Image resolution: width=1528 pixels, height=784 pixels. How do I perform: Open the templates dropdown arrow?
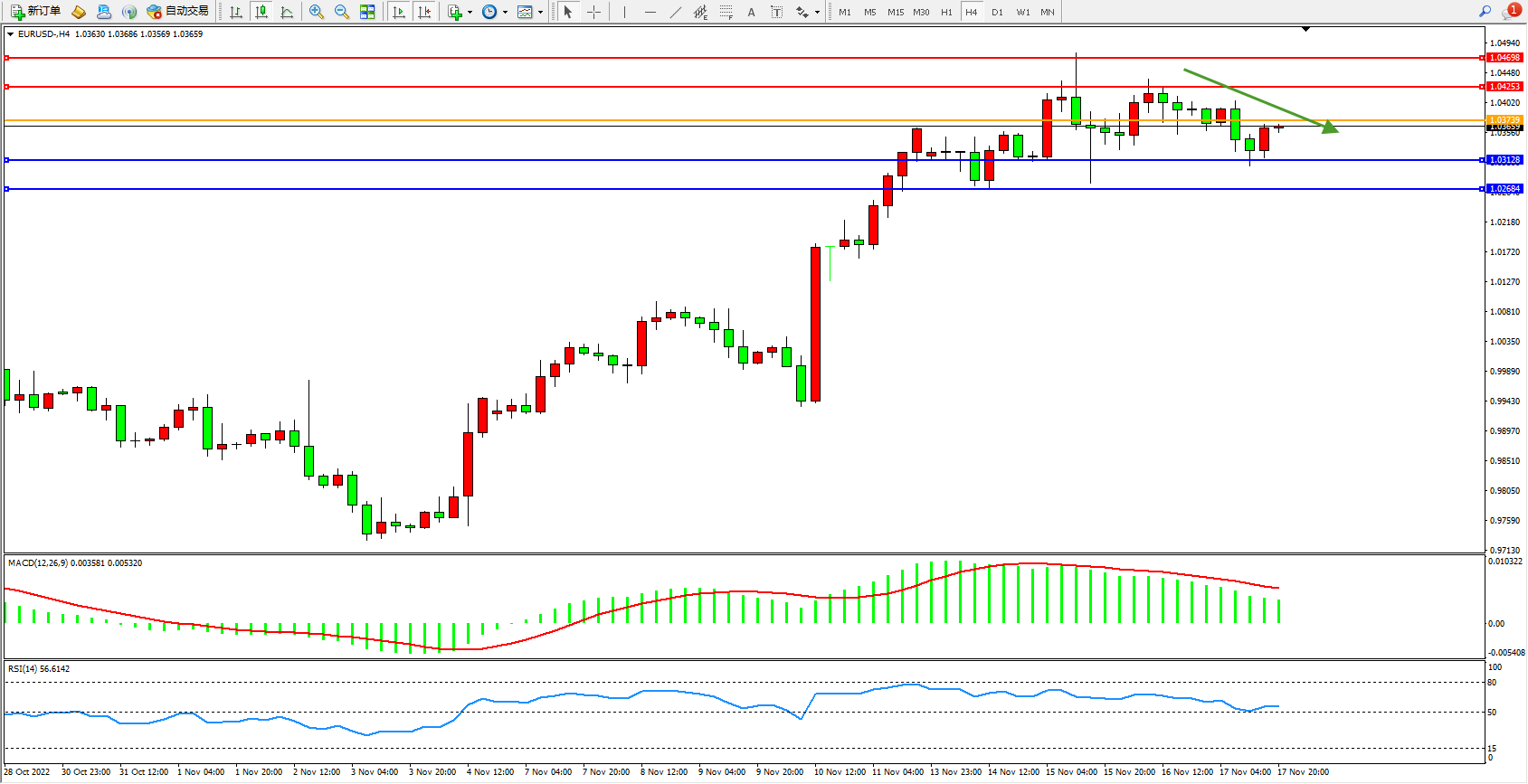click(540, 13)
